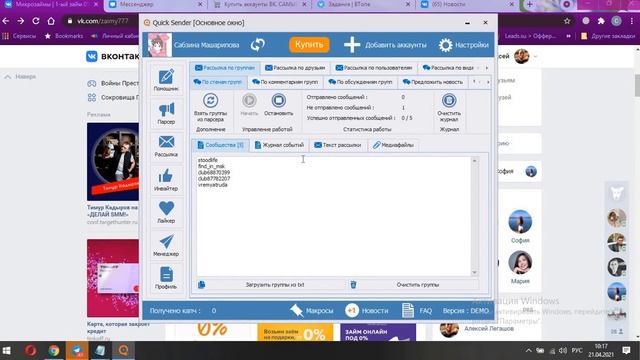Screen dimensions: 640x360
Task: Click the Макросы icon in footer
Action: click(x=297, y=311)
